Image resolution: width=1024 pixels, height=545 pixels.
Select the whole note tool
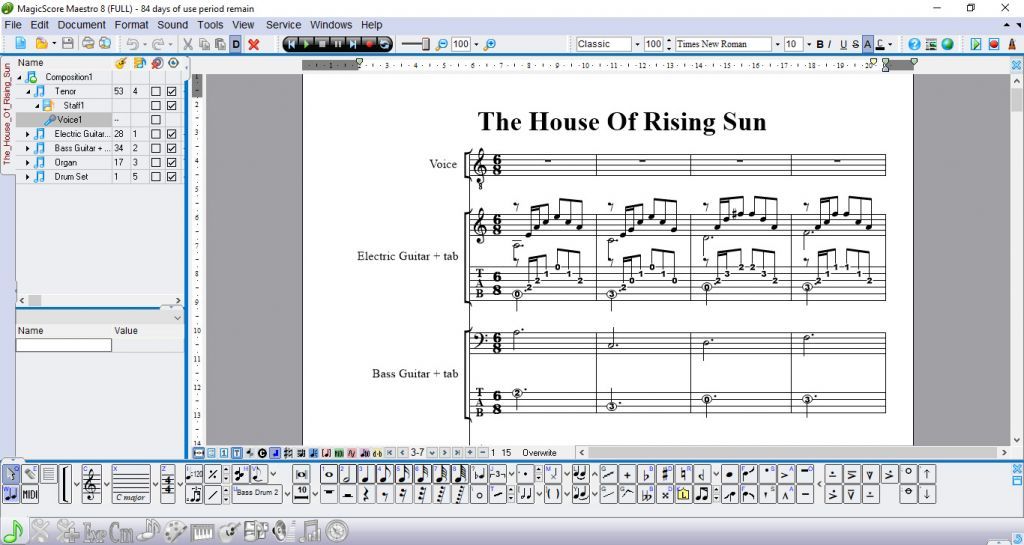(329, 474)
